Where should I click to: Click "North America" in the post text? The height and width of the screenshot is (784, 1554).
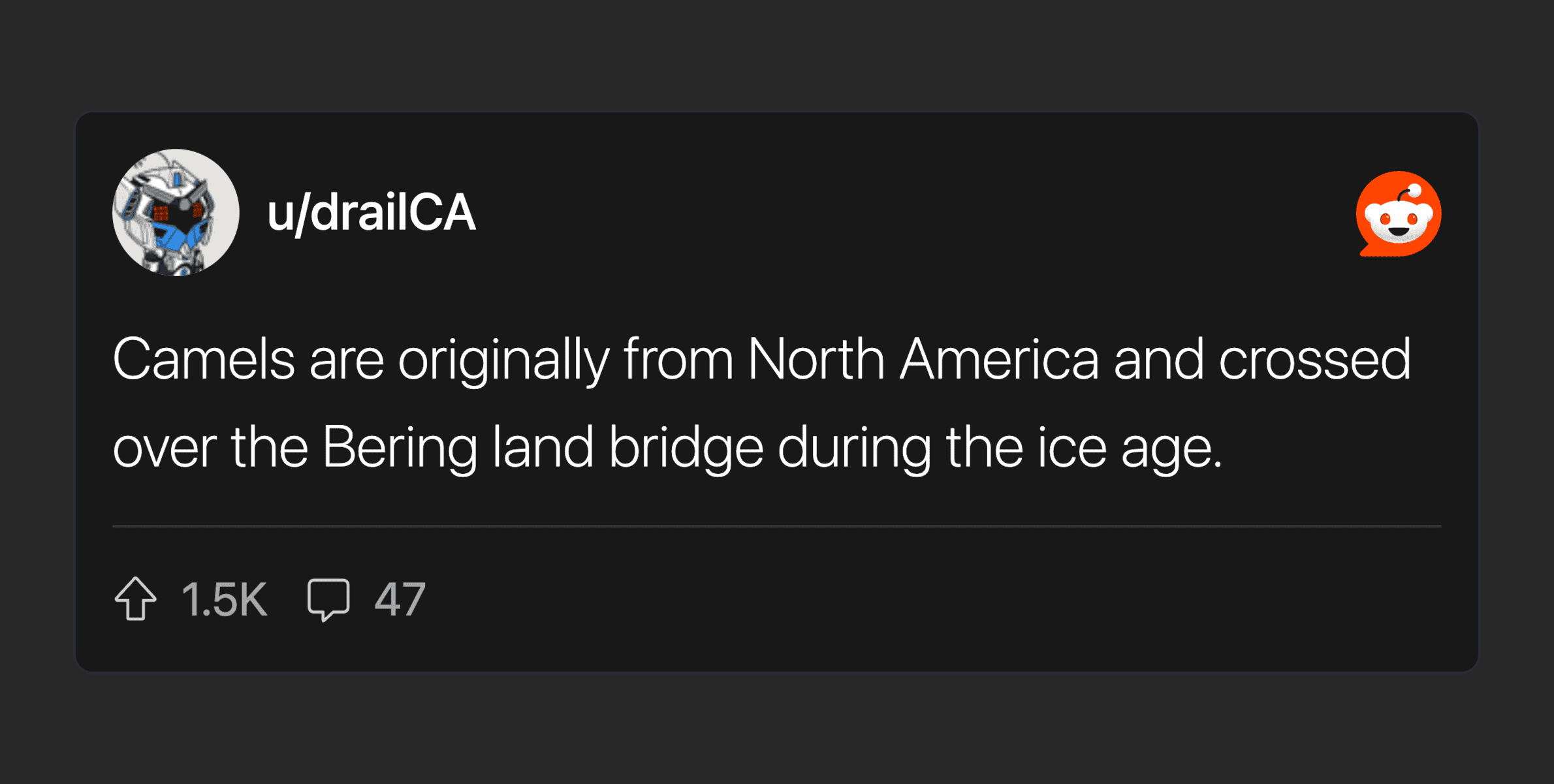(x=923, y=360)
